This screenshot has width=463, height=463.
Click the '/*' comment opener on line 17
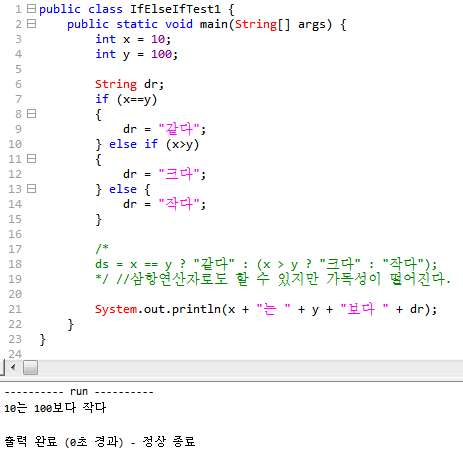click(102, 248)
